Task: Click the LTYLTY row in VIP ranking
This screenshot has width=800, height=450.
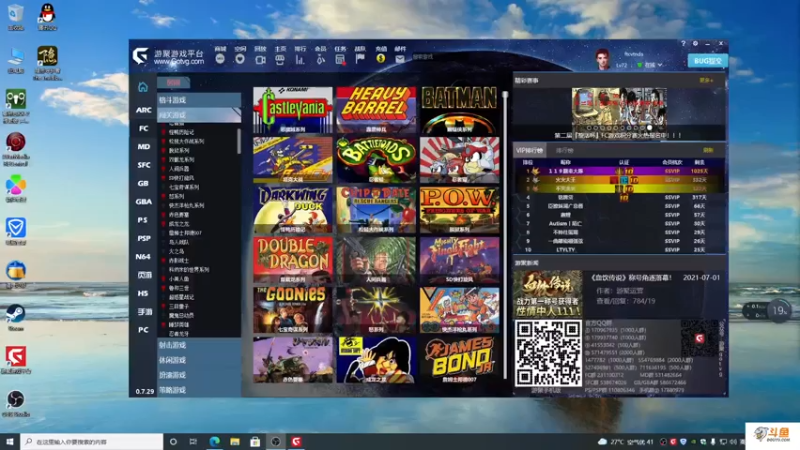Action: (619, 249)
